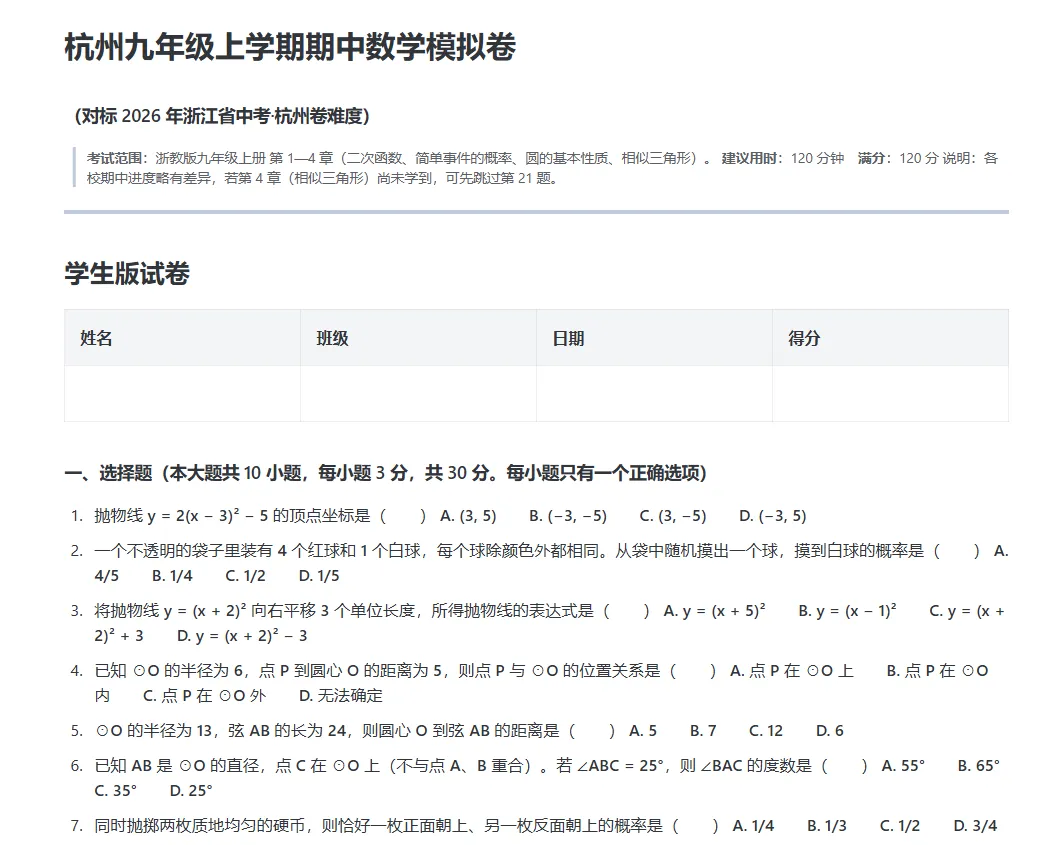Click question 7 option C. 1/2
The height and width of the screenshot is (845, 1064).
[x=900, y=826]
